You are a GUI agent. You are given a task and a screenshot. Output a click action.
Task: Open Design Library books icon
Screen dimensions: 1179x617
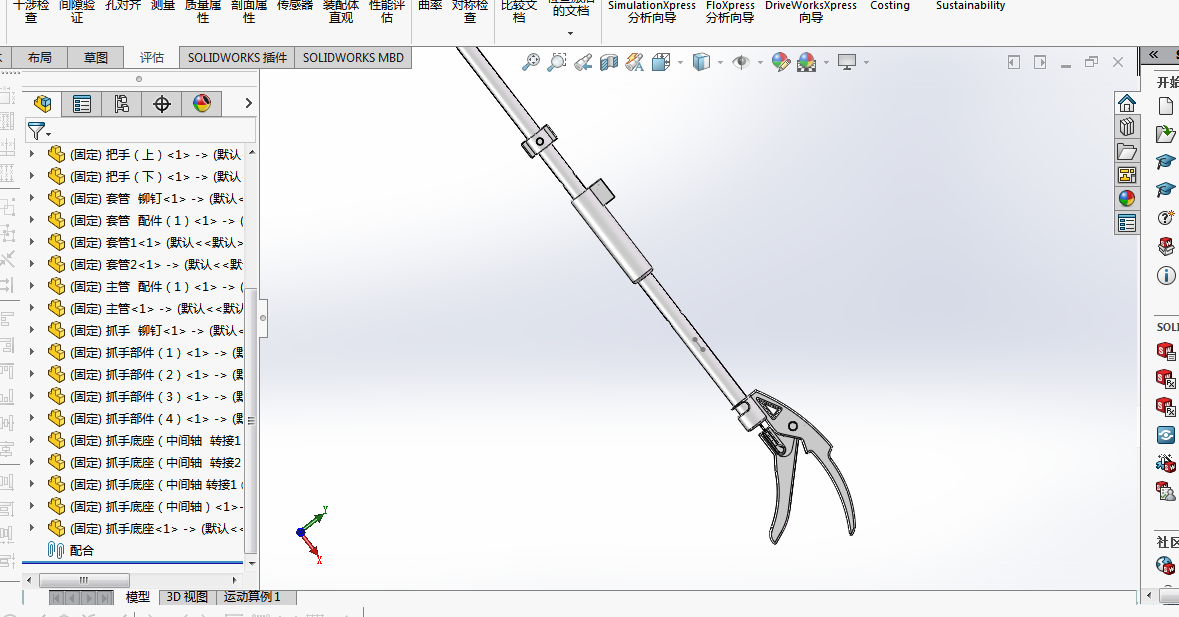pos(1126,127)
